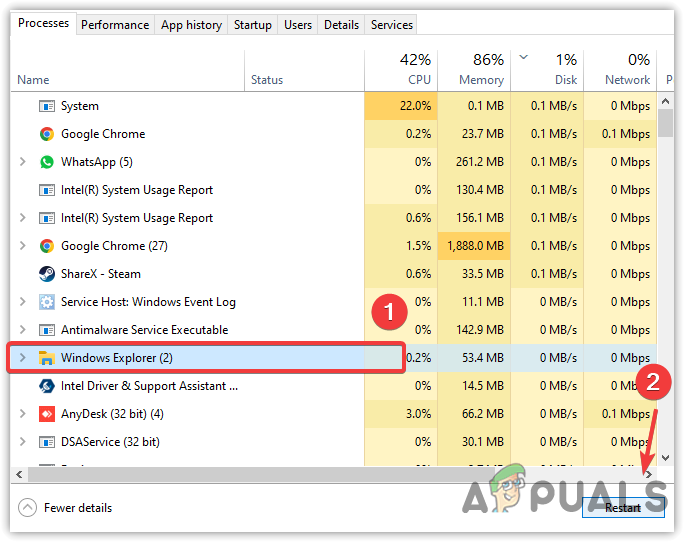Click the 3.0% CPU cell for AnyDesk

point(401,414)
